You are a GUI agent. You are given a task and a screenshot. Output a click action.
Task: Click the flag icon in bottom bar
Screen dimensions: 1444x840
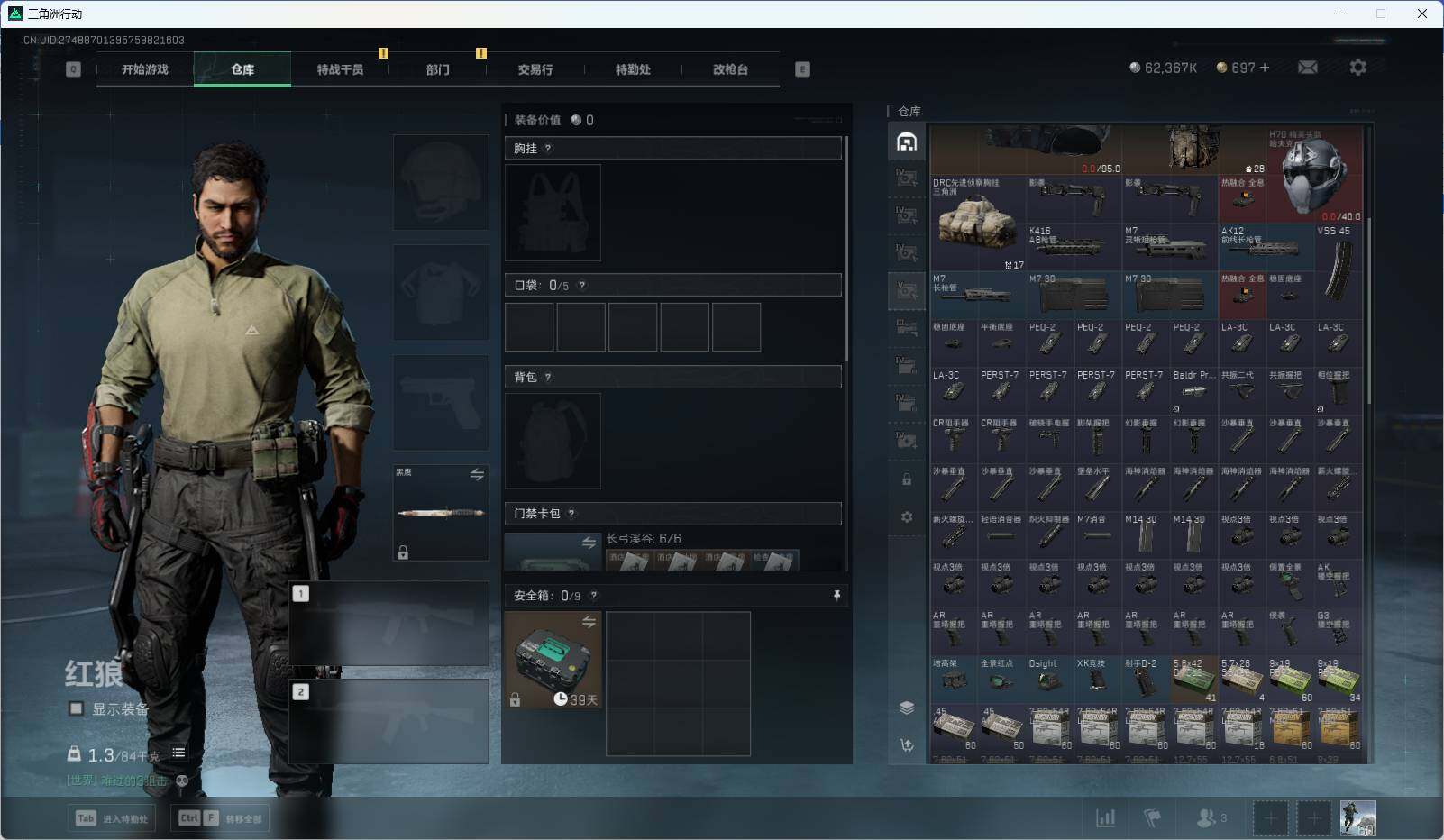(1152, 817)
